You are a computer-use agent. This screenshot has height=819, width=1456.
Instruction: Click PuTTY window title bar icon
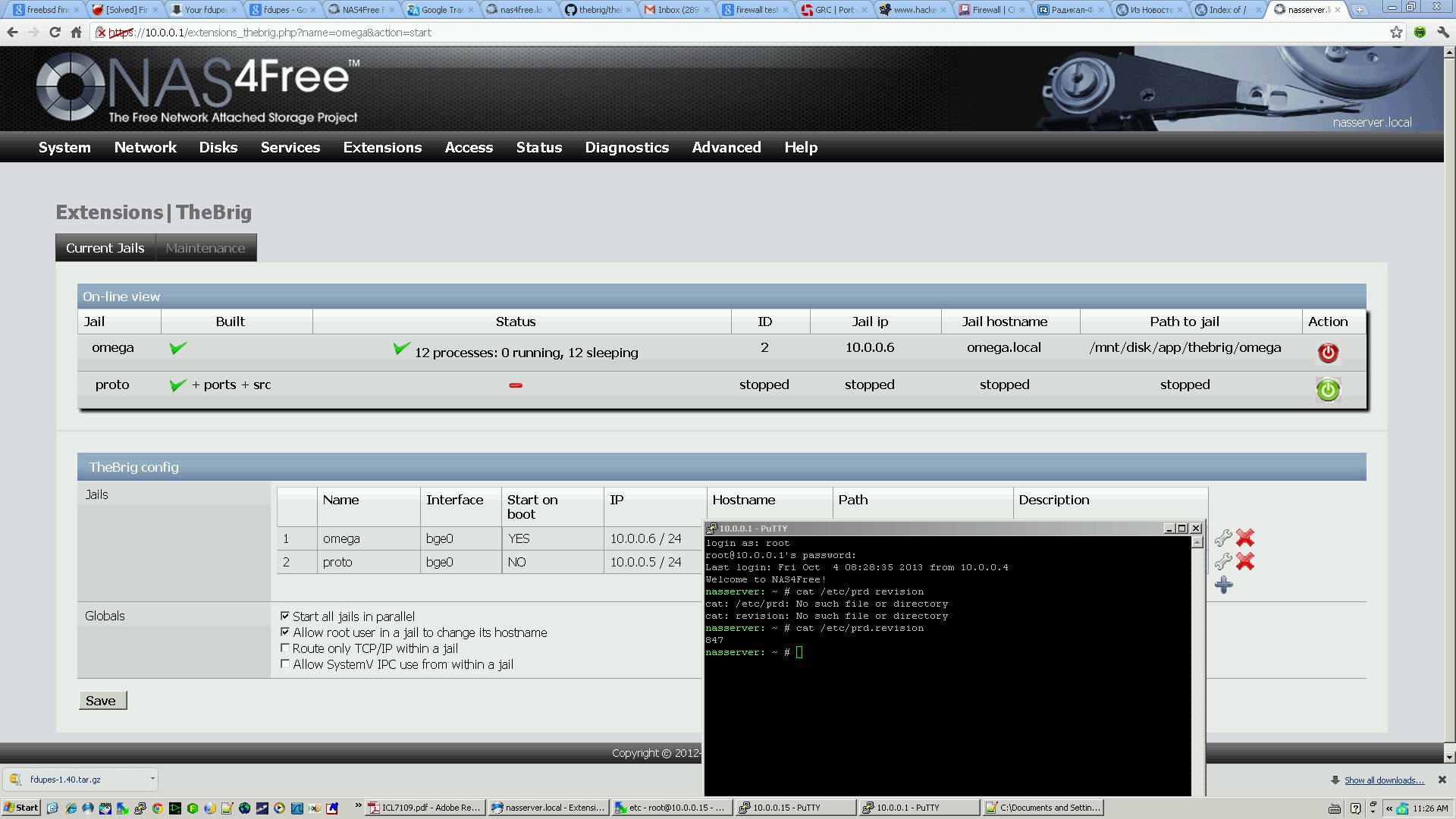(x=711, y=529)
